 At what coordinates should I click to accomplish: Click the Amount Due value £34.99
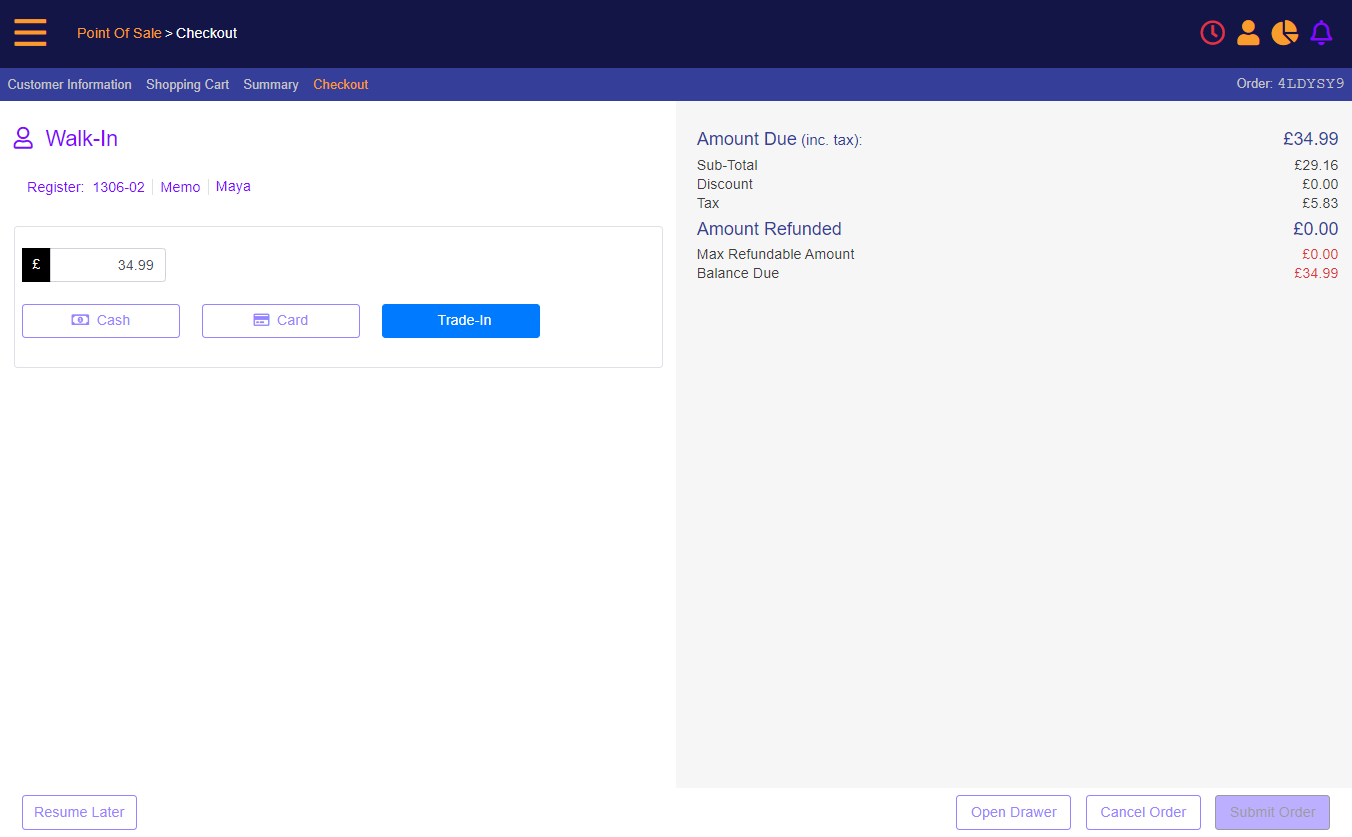click(x=1311, y=139)
